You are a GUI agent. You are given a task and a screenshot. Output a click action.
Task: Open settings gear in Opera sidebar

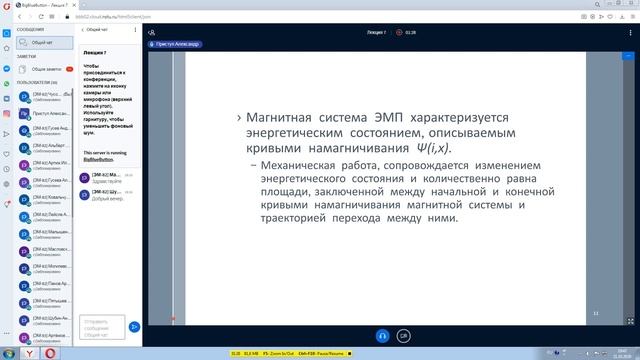[x=7, y=184]
